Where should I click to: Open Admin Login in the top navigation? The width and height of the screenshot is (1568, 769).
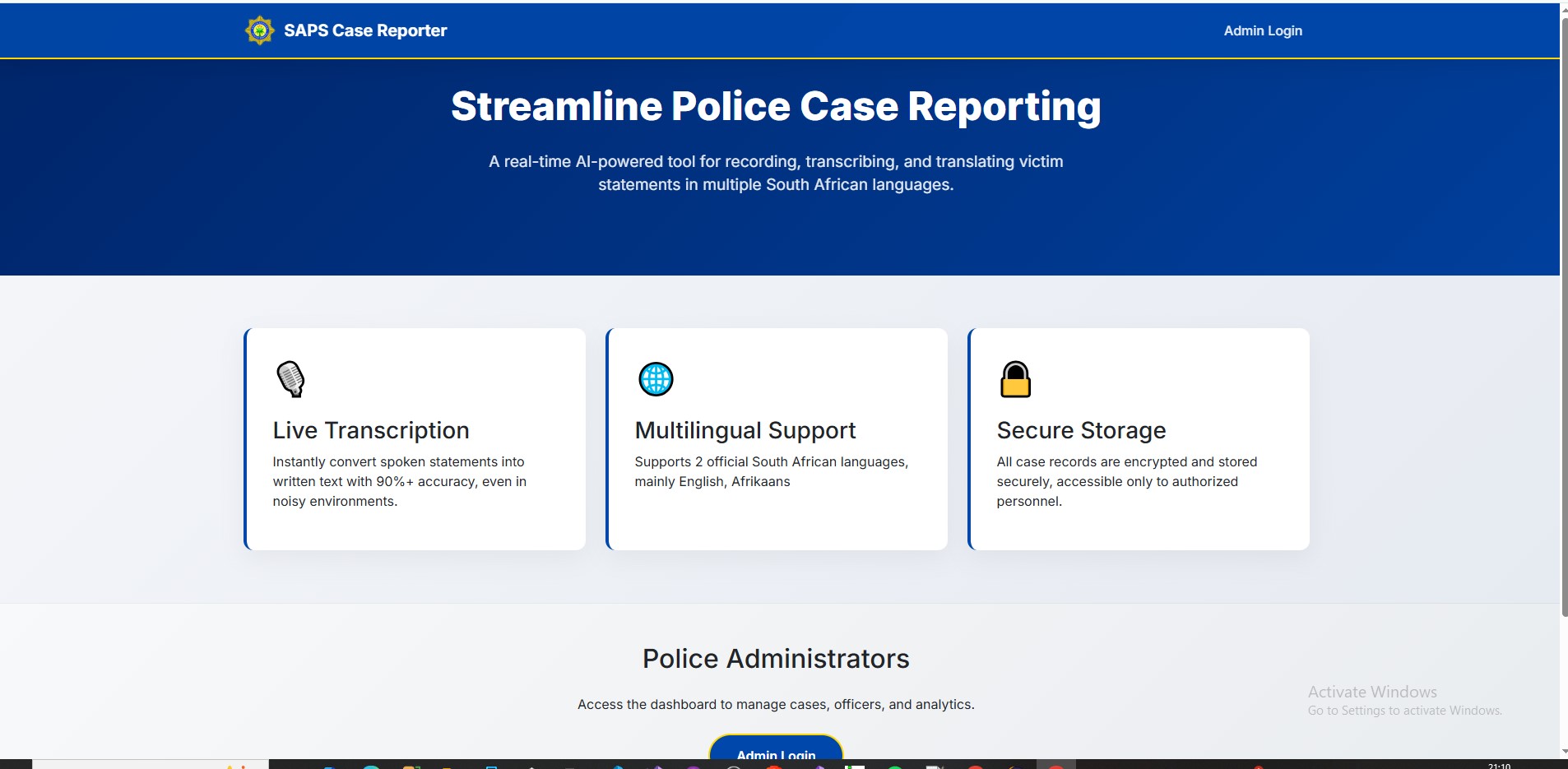tap(1262, 30)
